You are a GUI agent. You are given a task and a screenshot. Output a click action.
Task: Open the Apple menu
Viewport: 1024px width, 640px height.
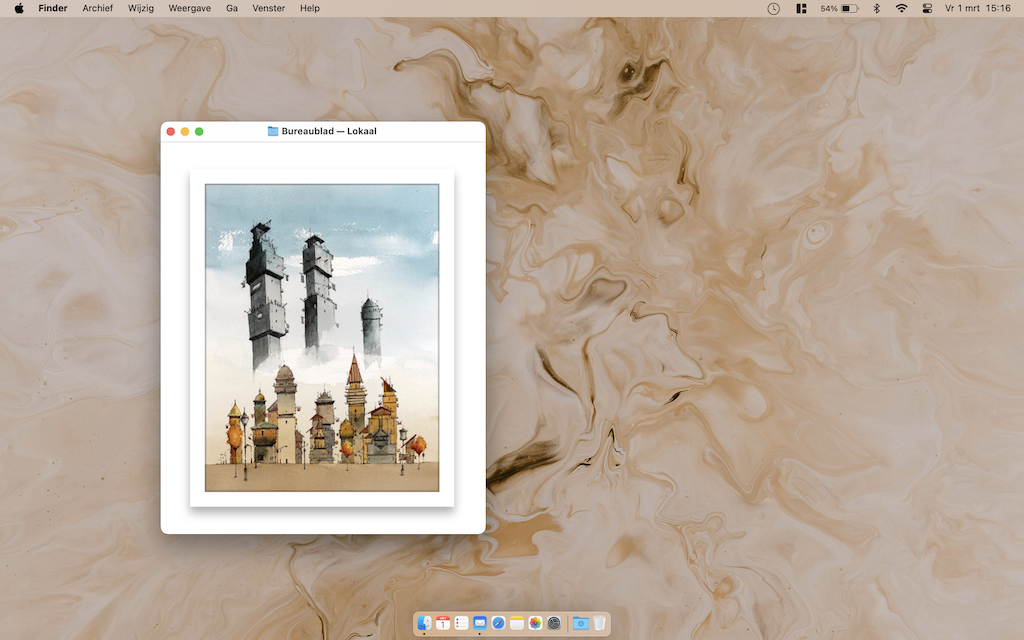click(19, 8)
